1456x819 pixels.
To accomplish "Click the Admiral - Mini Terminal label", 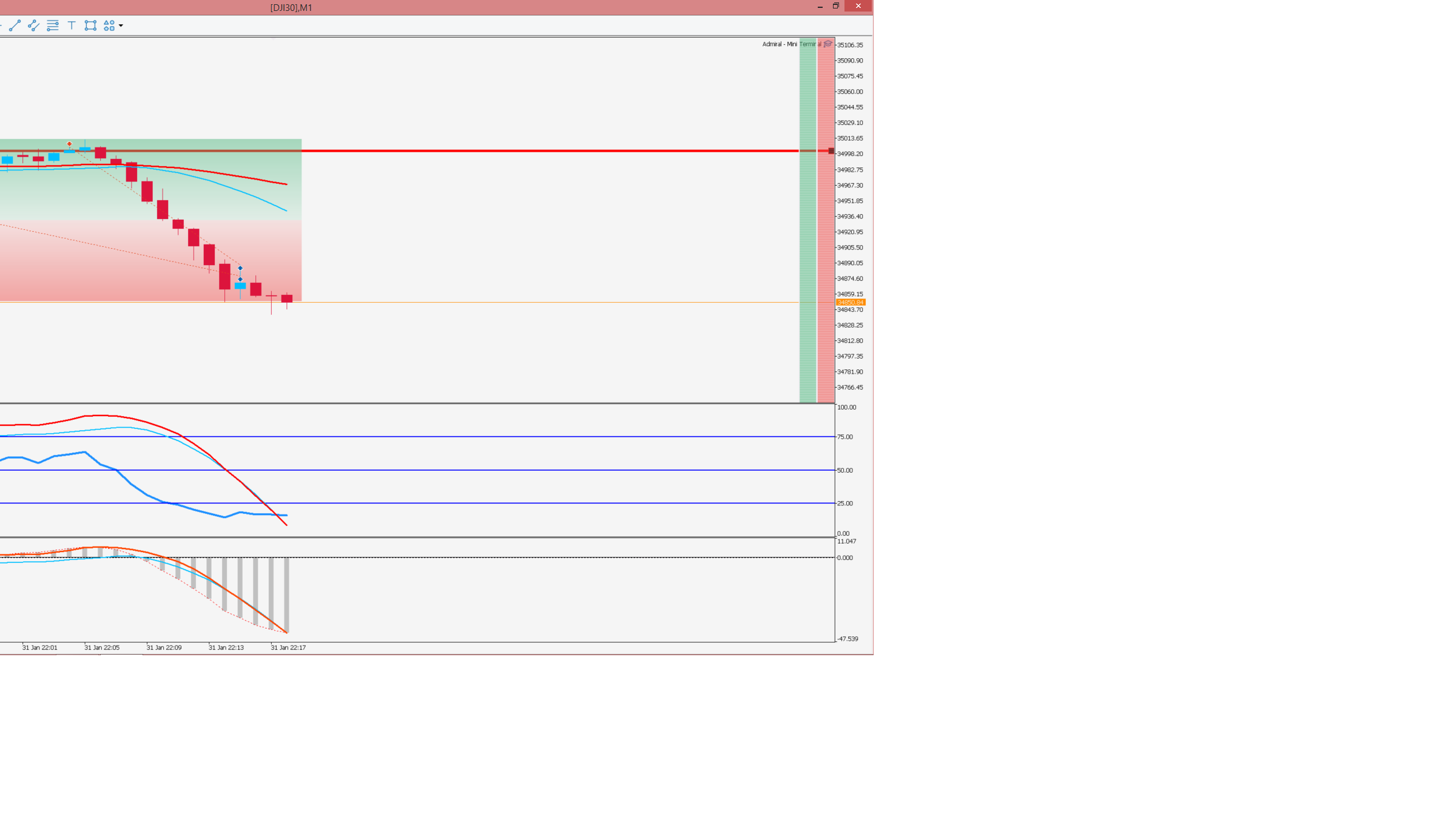I will [x=789, y=44].
